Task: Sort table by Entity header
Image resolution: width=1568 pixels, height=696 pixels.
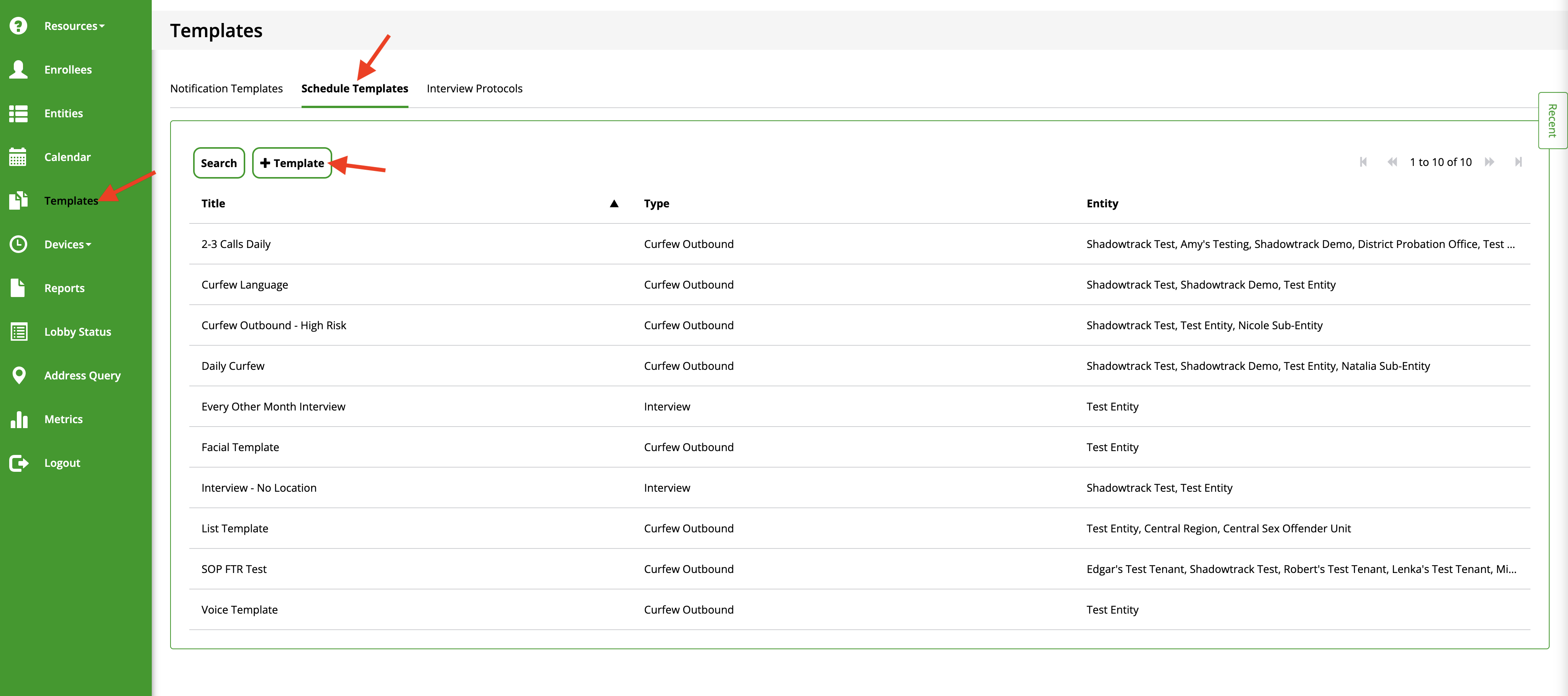Action: point(1102,204)
